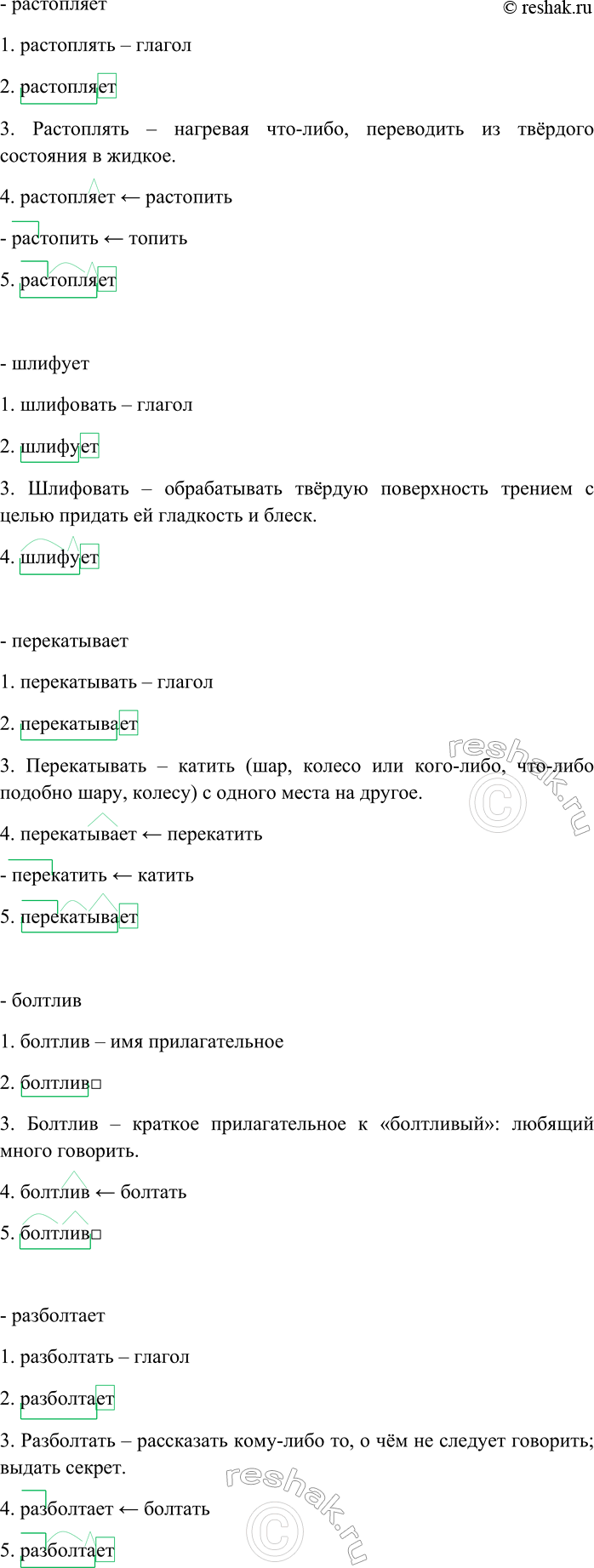Click the line '1. шлифовать – глагол'

click(96, 406)
